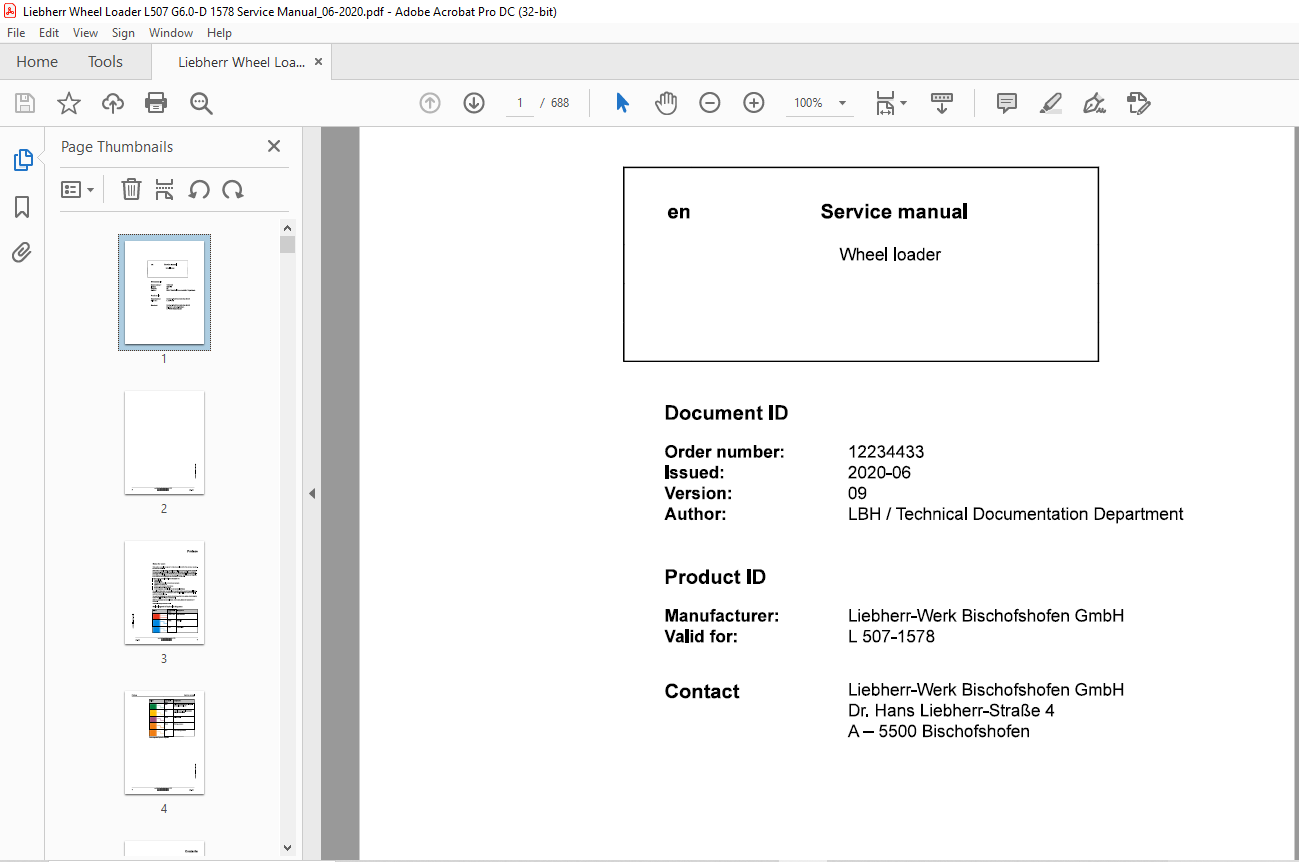1299x862 pixels.
Task: Add a comment sticky note
Action: [1007, 103]
